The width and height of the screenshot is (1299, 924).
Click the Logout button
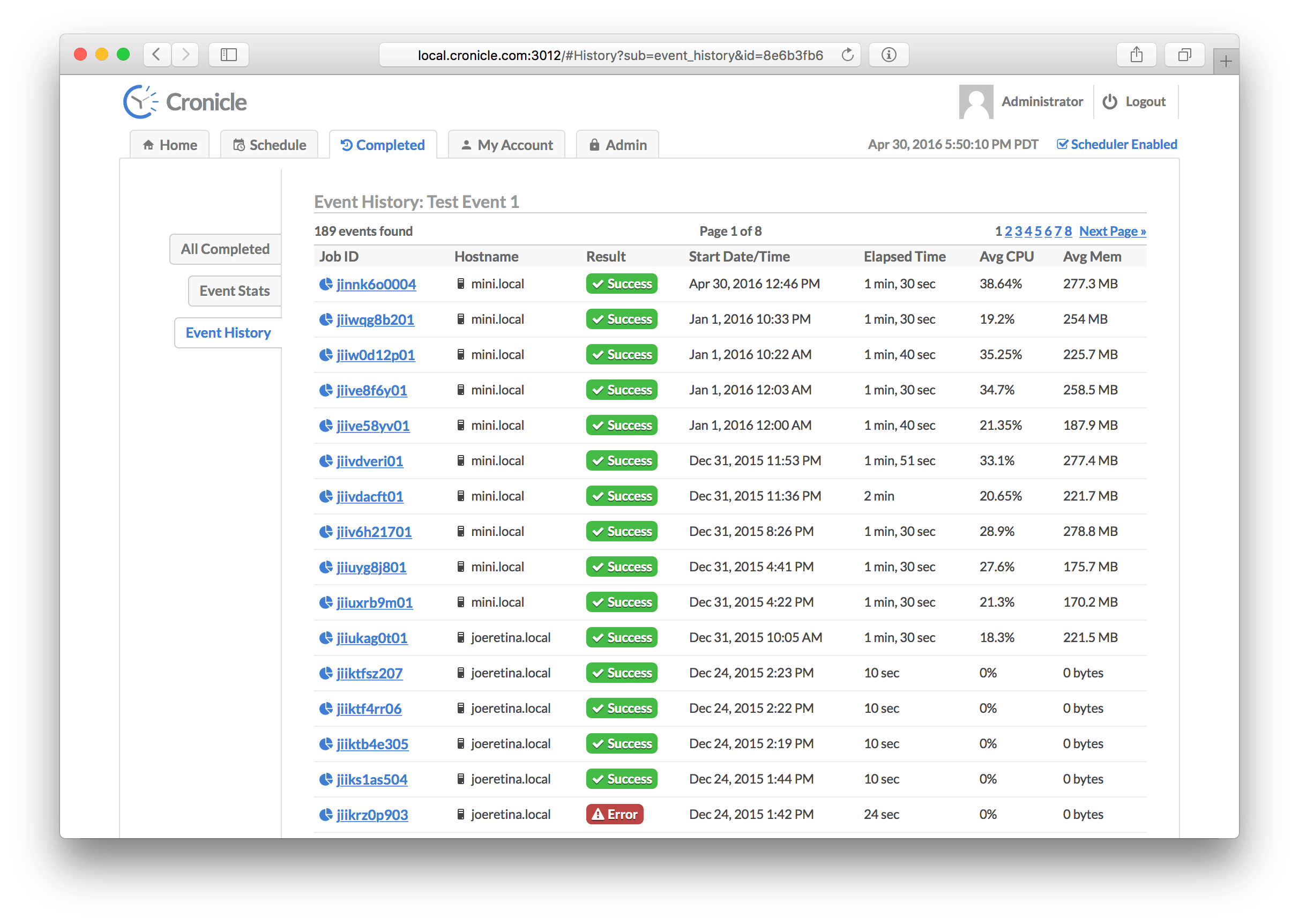[x=1134, y=102]
